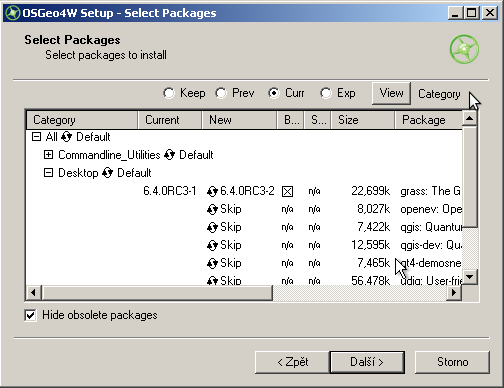Image resolution: width=504 pixels, height=388 pixels.
Task: Toggle Skip icon for openev package
Action: click(212, 209)
